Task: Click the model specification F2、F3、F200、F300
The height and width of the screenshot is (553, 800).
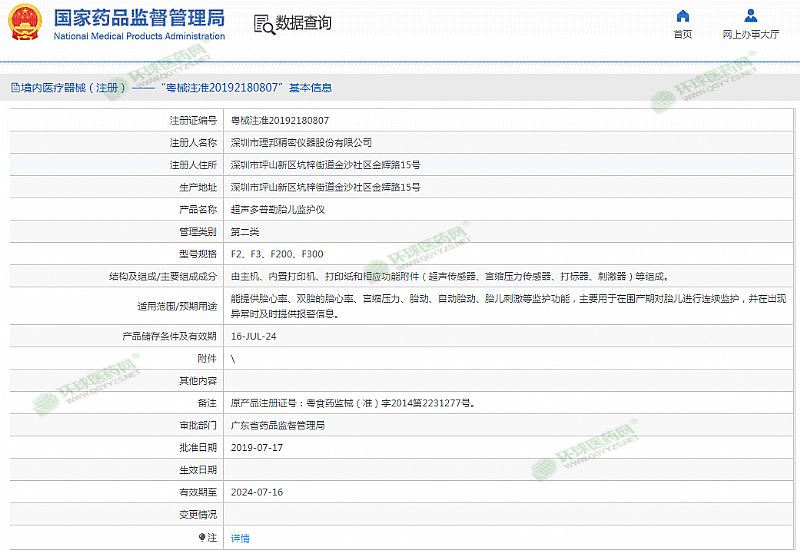Action: pos(277,254)
